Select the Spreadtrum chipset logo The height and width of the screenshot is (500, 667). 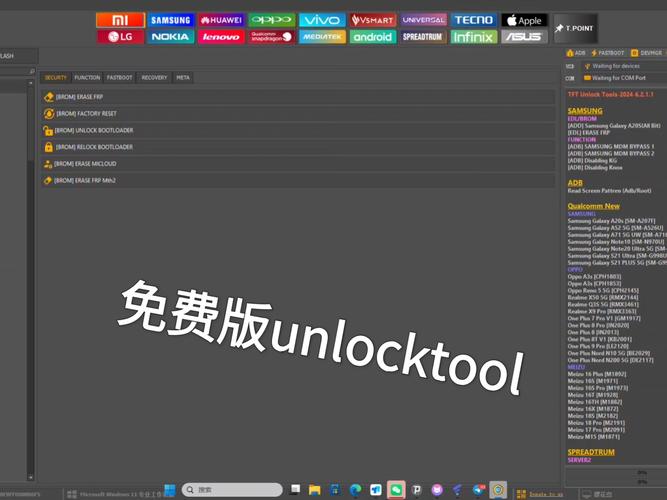point(423,37)
